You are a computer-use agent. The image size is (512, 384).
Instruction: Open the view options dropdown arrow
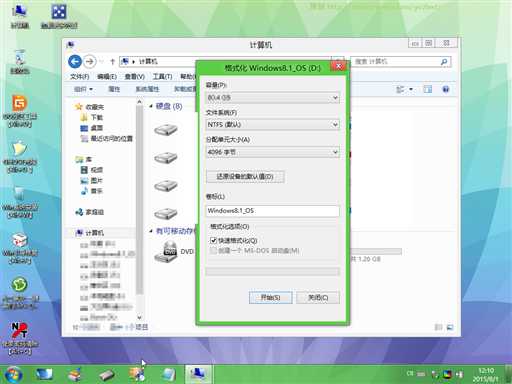411,89
